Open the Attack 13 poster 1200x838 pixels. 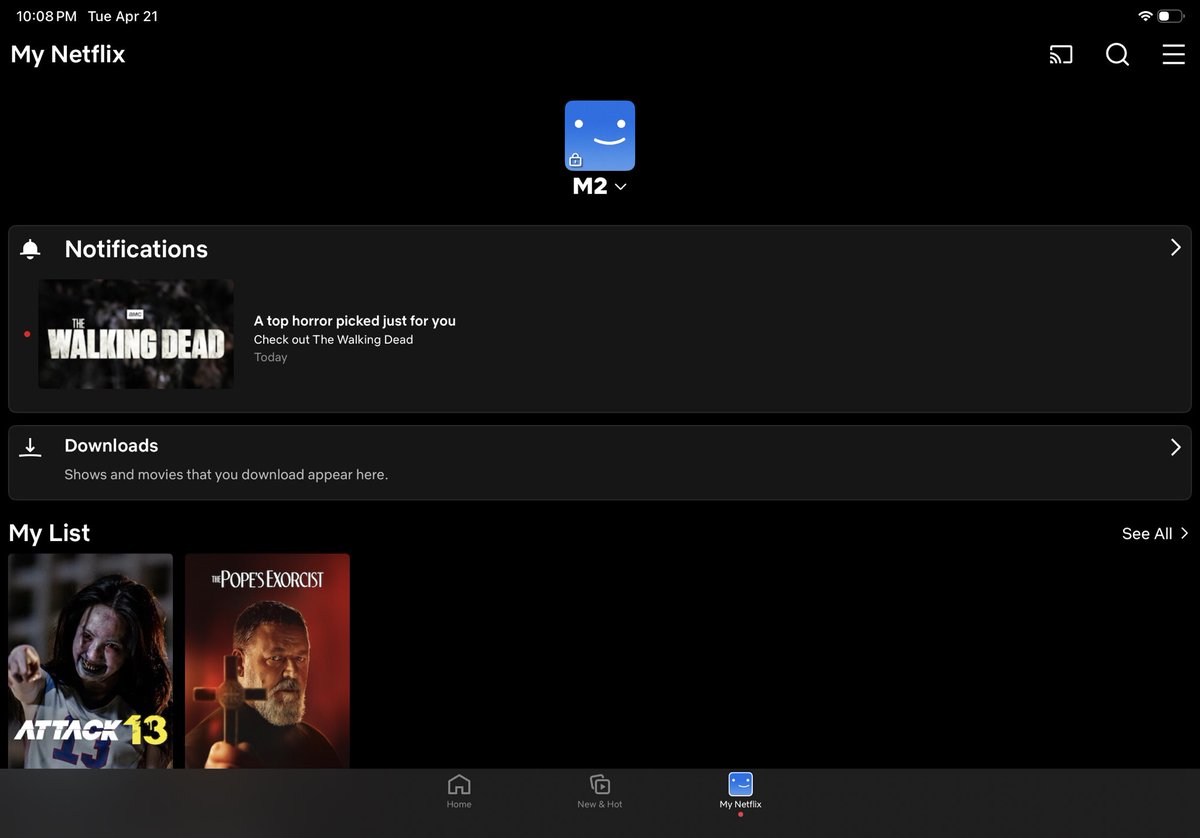tap(91, 661)
